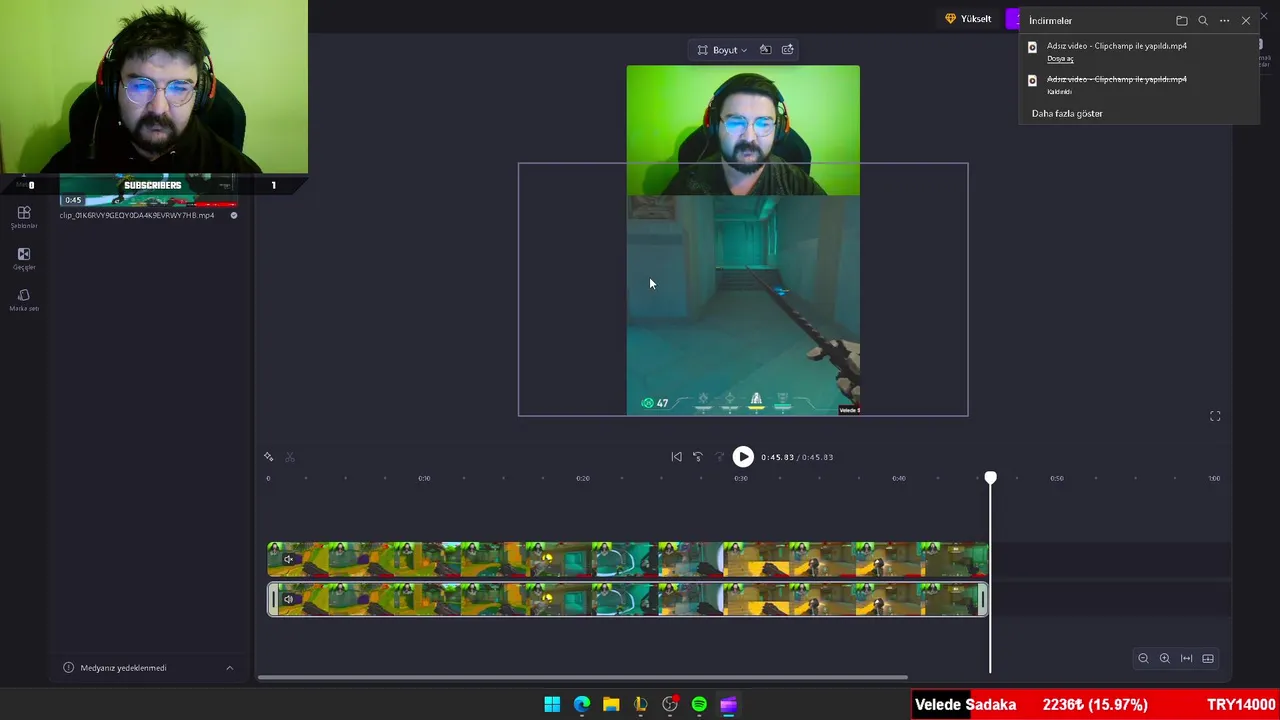Click the webcam overlay in preview canvas
The height and width of the screenshot is (720, 1280).
tap(743, 131)
